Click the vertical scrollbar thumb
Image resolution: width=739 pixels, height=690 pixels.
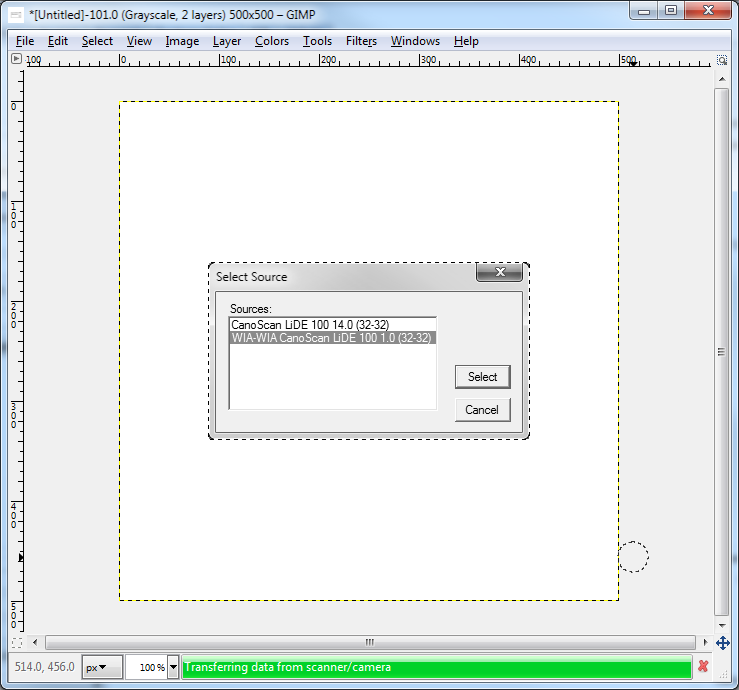722,352
